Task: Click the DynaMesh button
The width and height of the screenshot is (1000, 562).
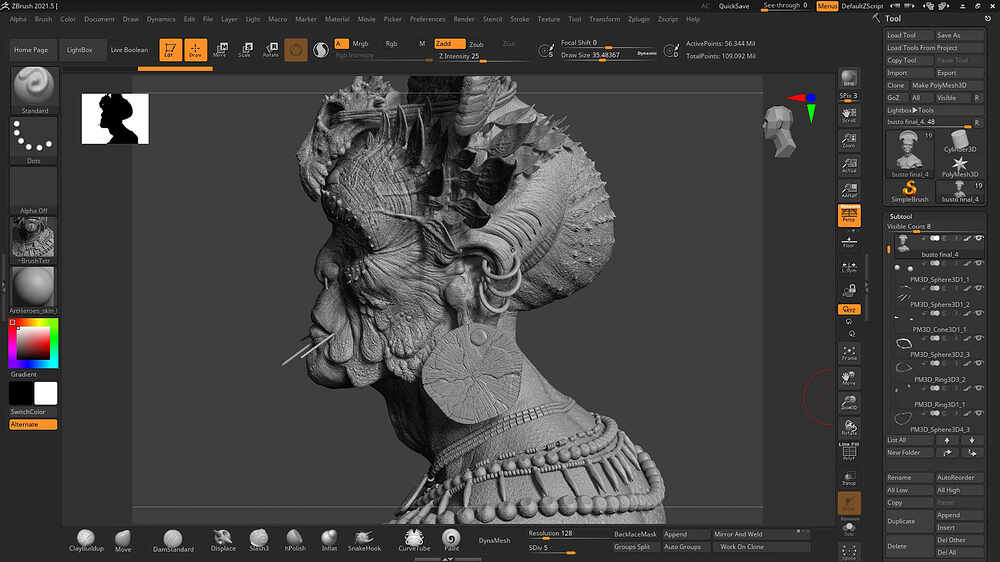Action: 494,540
